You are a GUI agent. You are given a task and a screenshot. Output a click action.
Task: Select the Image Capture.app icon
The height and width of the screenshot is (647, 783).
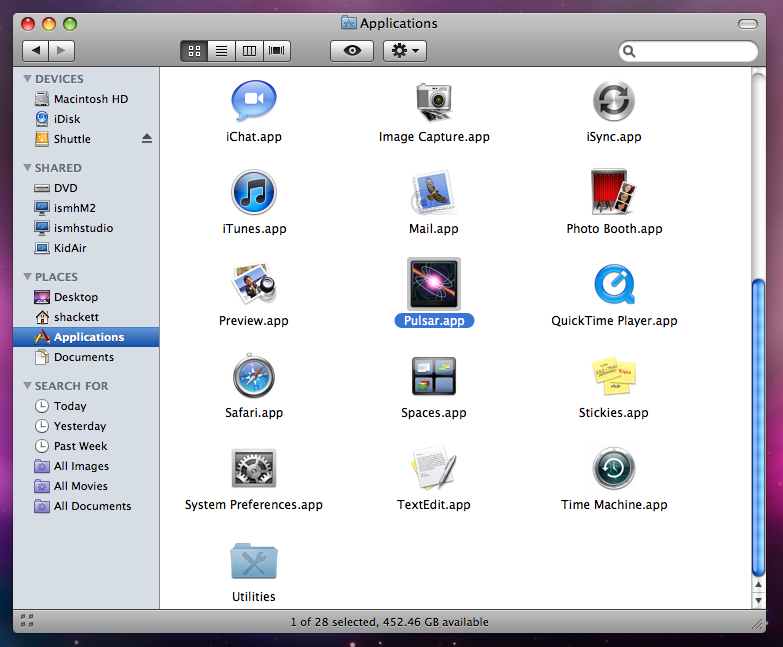point(434,102)
